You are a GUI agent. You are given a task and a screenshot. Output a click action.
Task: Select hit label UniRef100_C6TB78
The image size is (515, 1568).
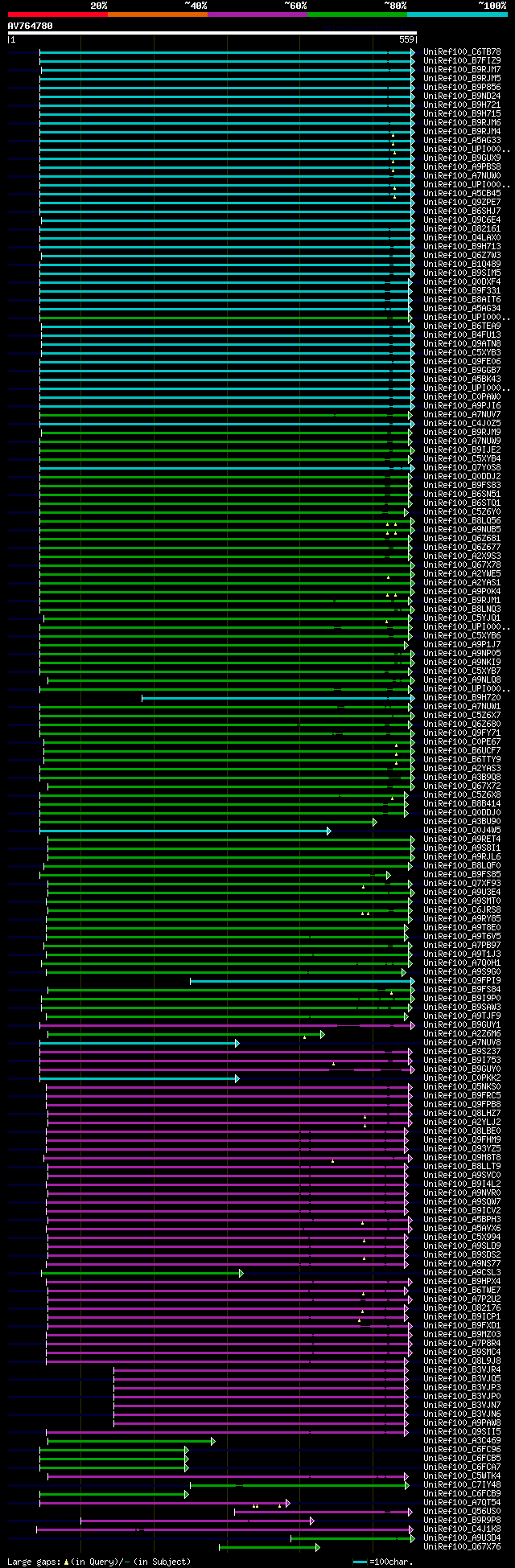462,52
